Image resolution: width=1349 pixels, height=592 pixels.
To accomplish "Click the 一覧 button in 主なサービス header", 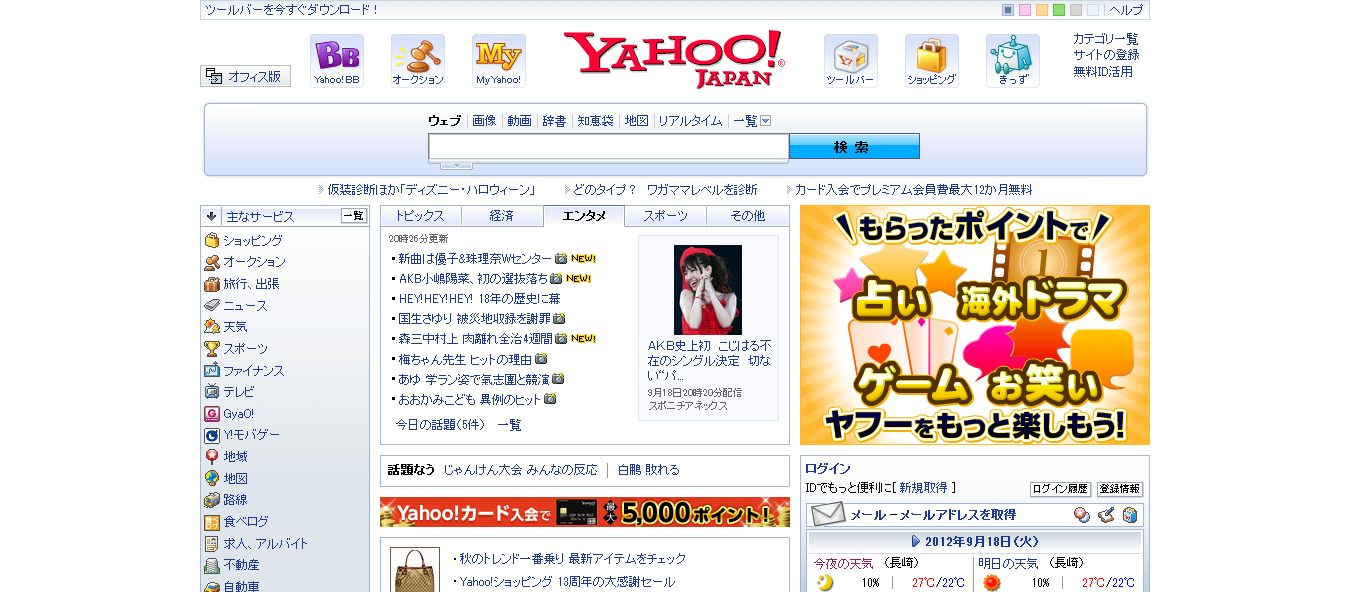I will (x=354, y=216).
